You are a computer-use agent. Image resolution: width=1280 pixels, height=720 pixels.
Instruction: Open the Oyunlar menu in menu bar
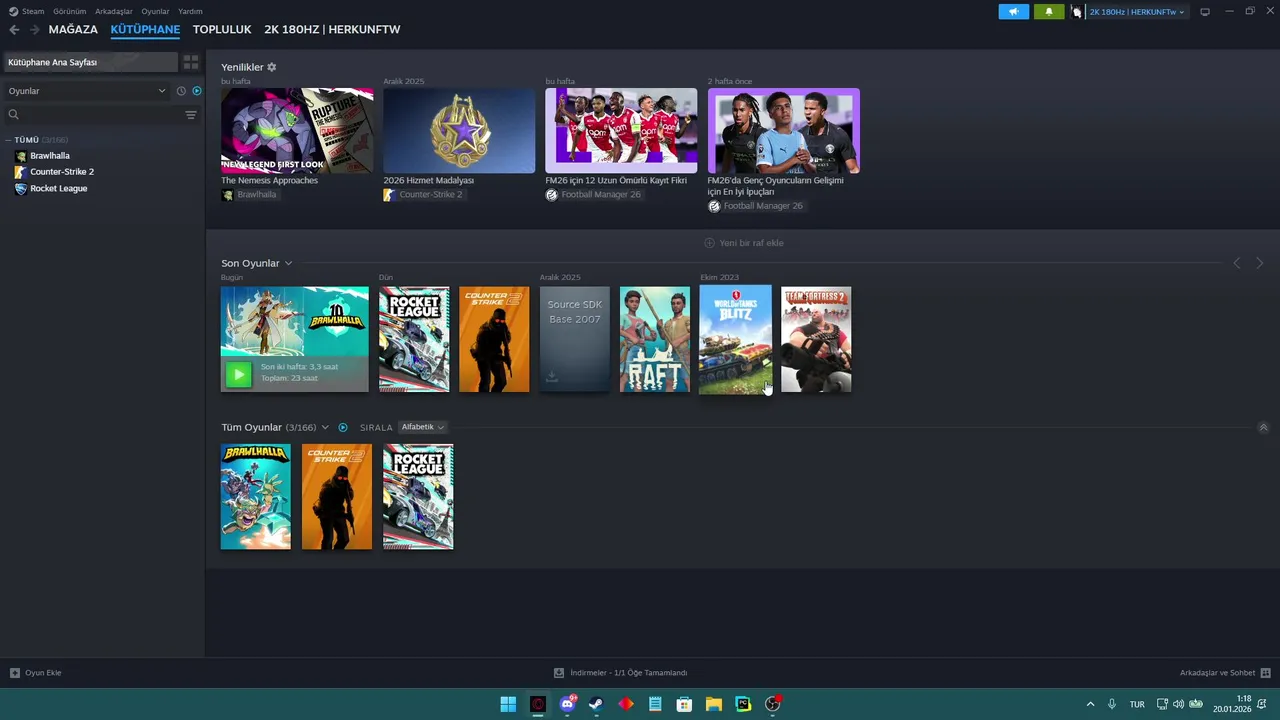[x=155, y=11]
